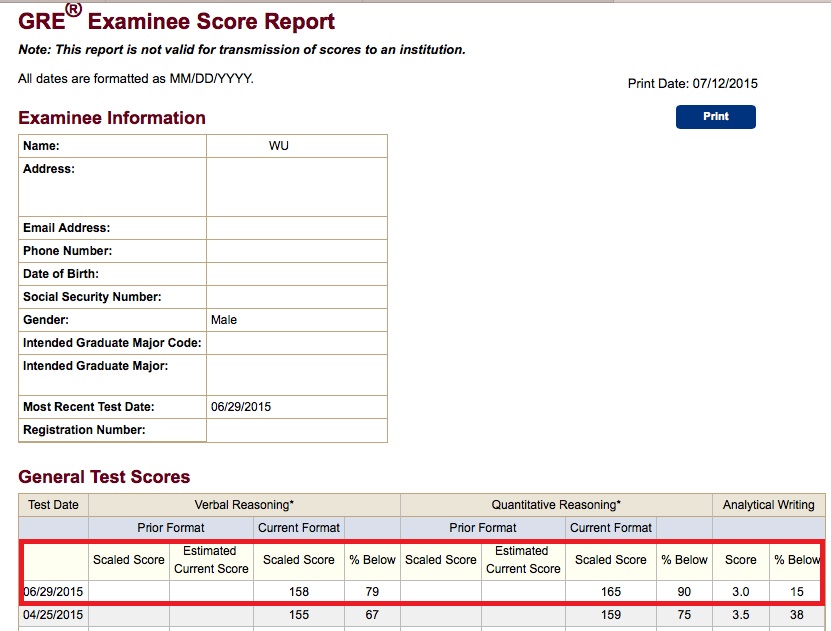Select verbal scaled score 155
831x631 pixels.
click(x=299, y=615)
